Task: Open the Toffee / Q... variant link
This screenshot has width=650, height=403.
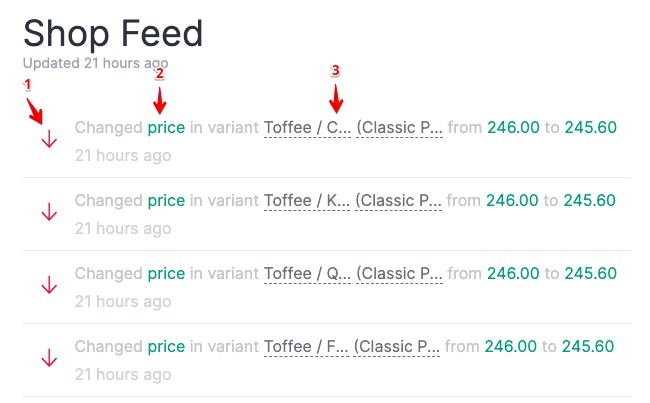Action: point(307,273)
